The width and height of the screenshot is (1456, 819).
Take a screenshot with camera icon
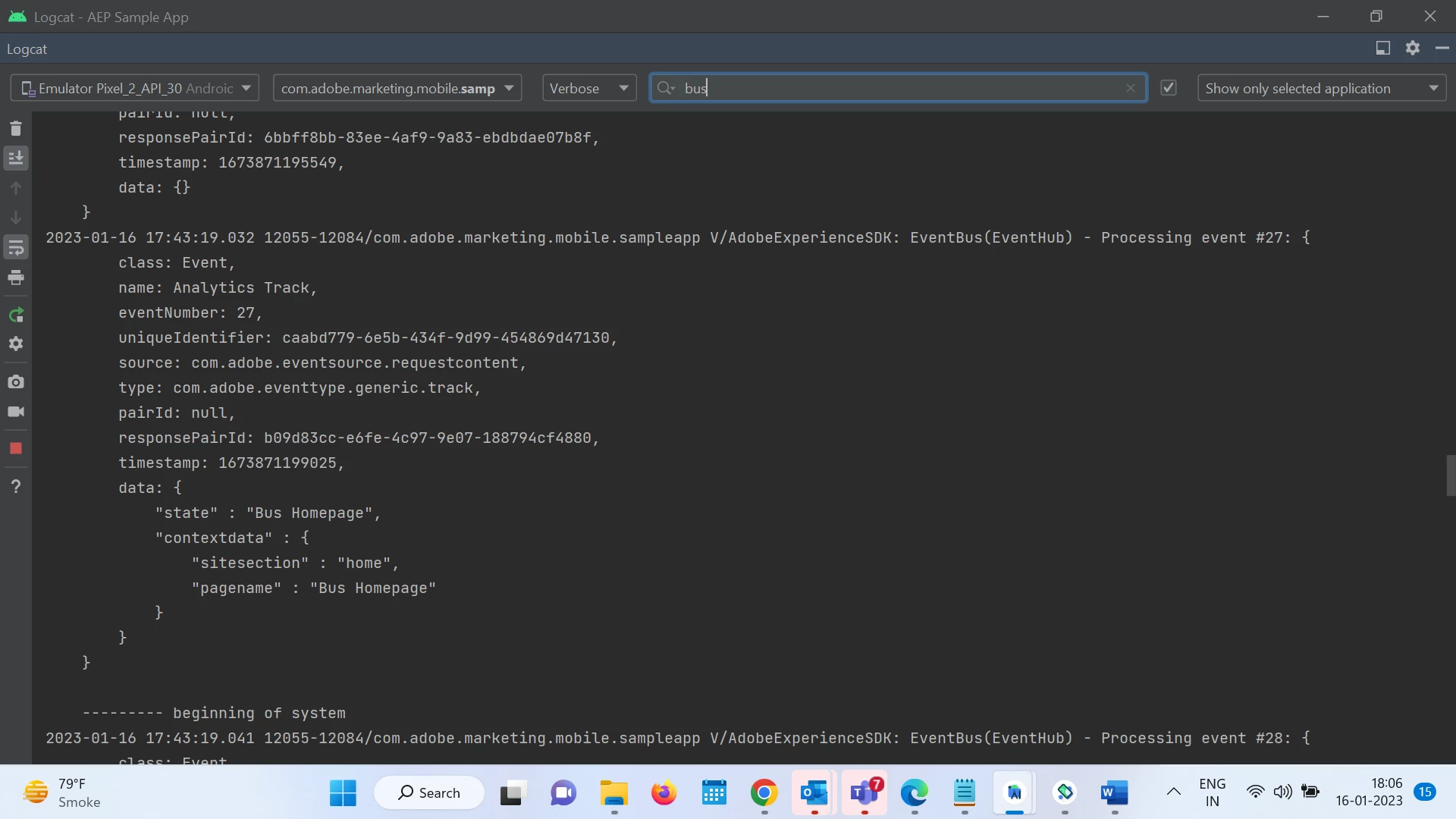pos(16,382)
